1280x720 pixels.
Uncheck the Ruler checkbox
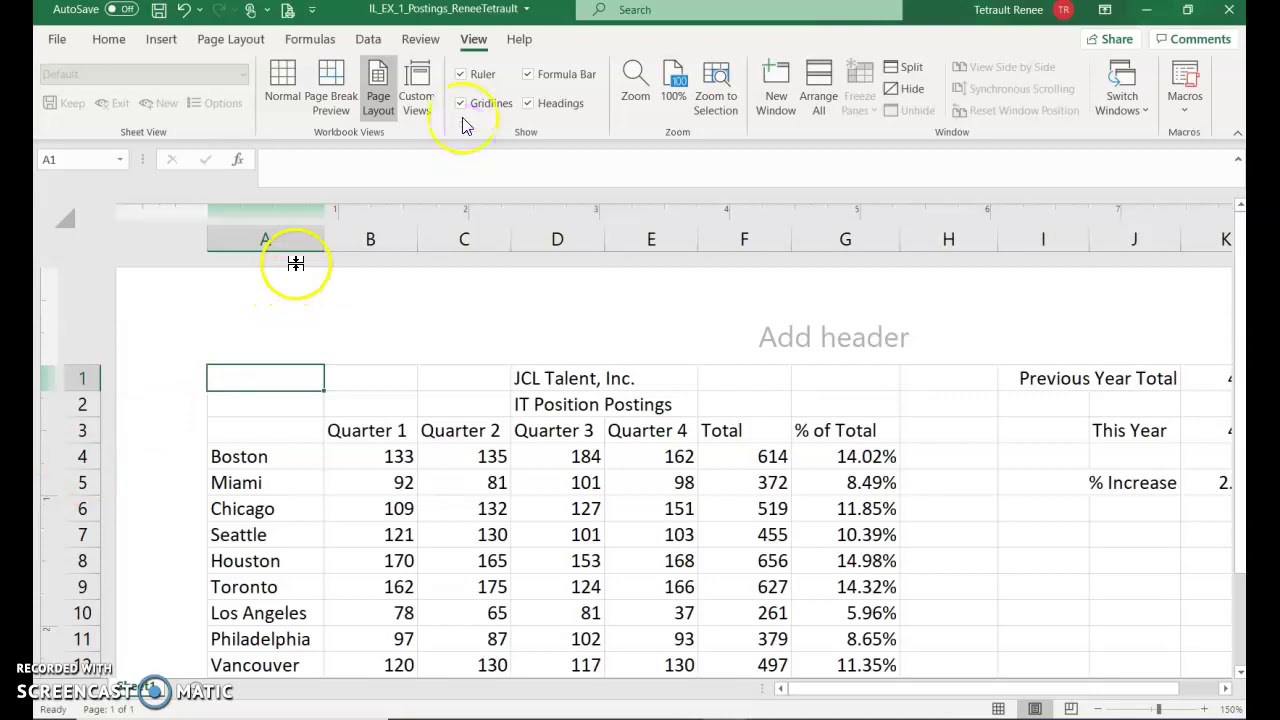460,74
